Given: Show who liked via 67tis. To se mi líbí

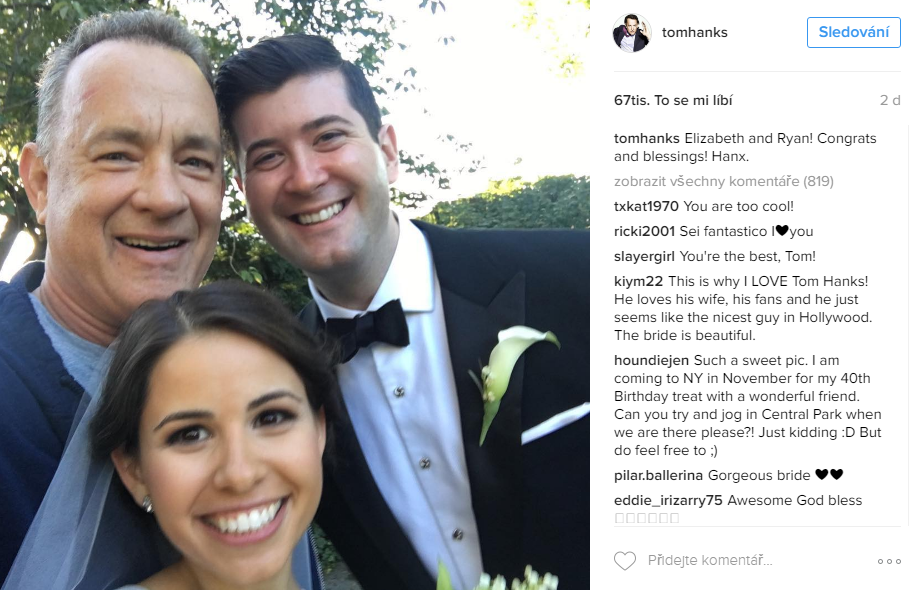Looking at the screenshot, I should pos(673,100).
